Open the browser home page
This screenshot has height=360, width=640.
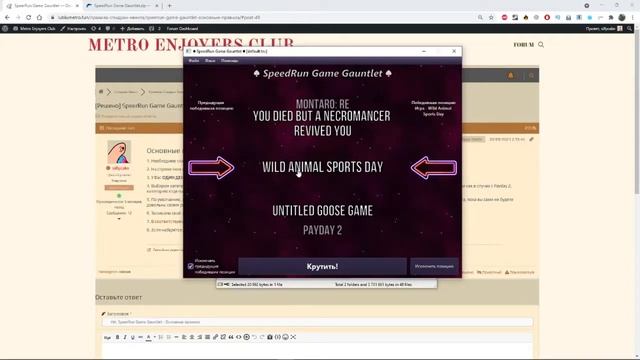click(39, 18)
